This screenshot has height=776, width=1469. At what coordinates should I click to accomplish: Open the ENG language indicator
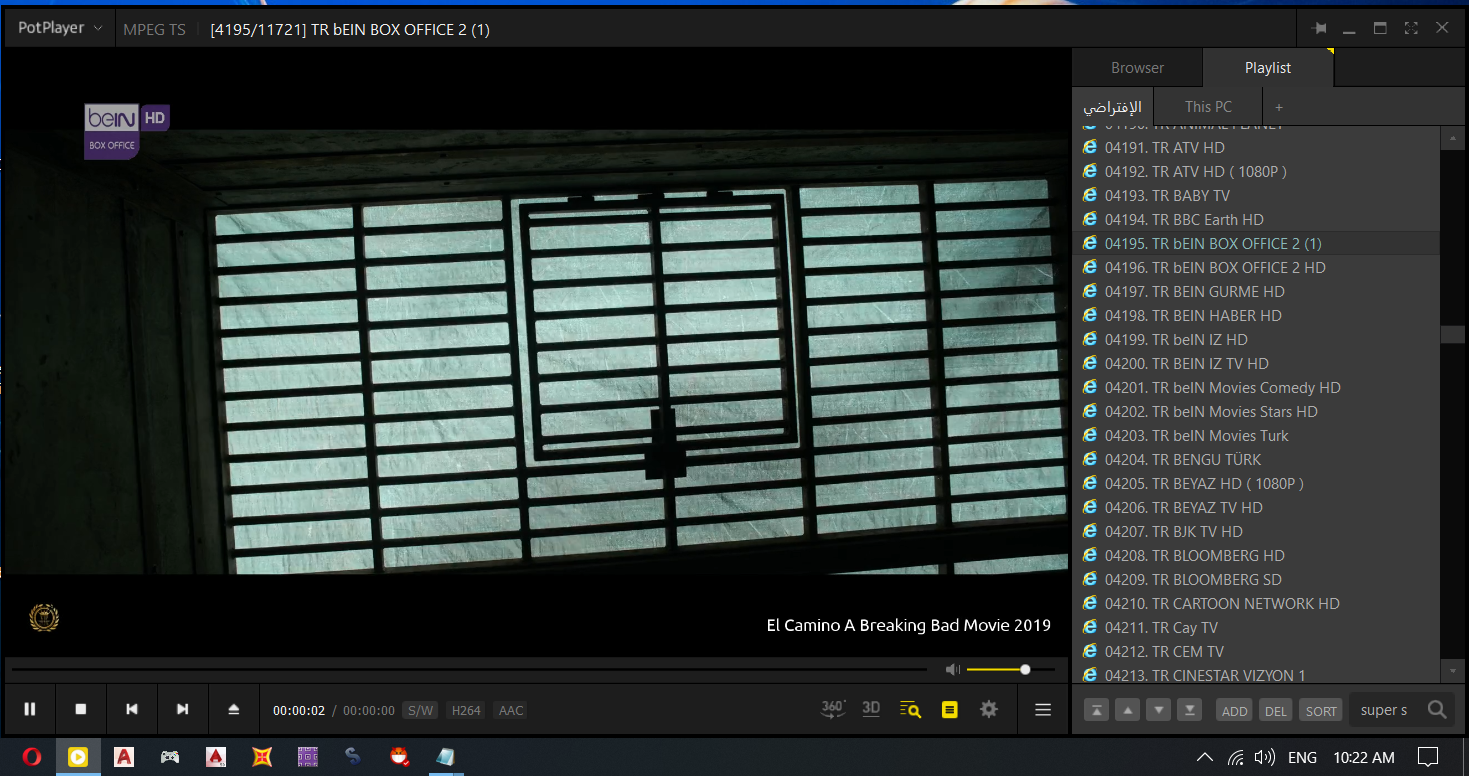[x=1302, y=757]
